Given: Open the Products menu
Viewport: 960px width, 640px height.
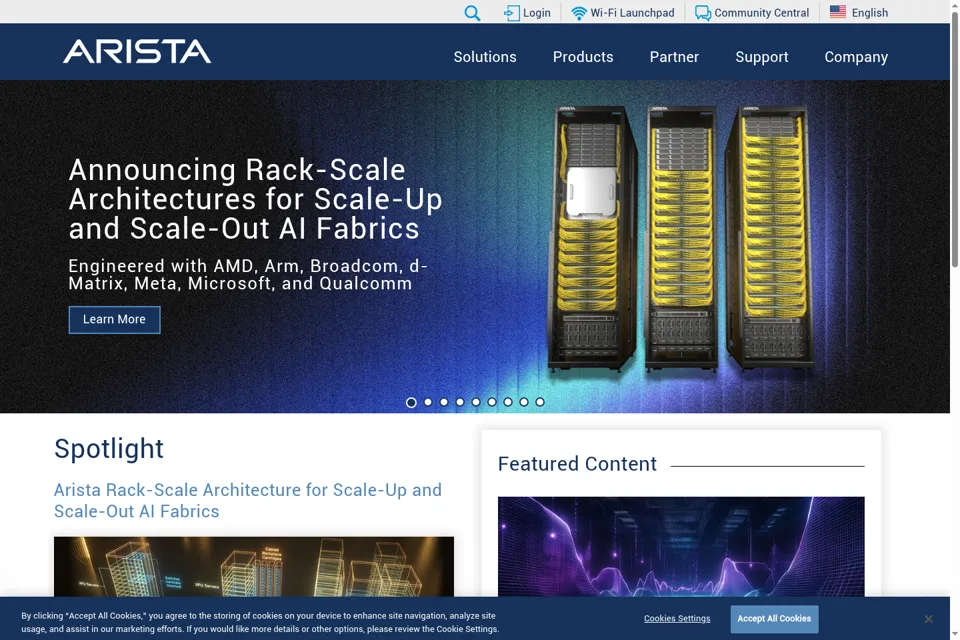Looking at the screenshot, I should [583, 57].
